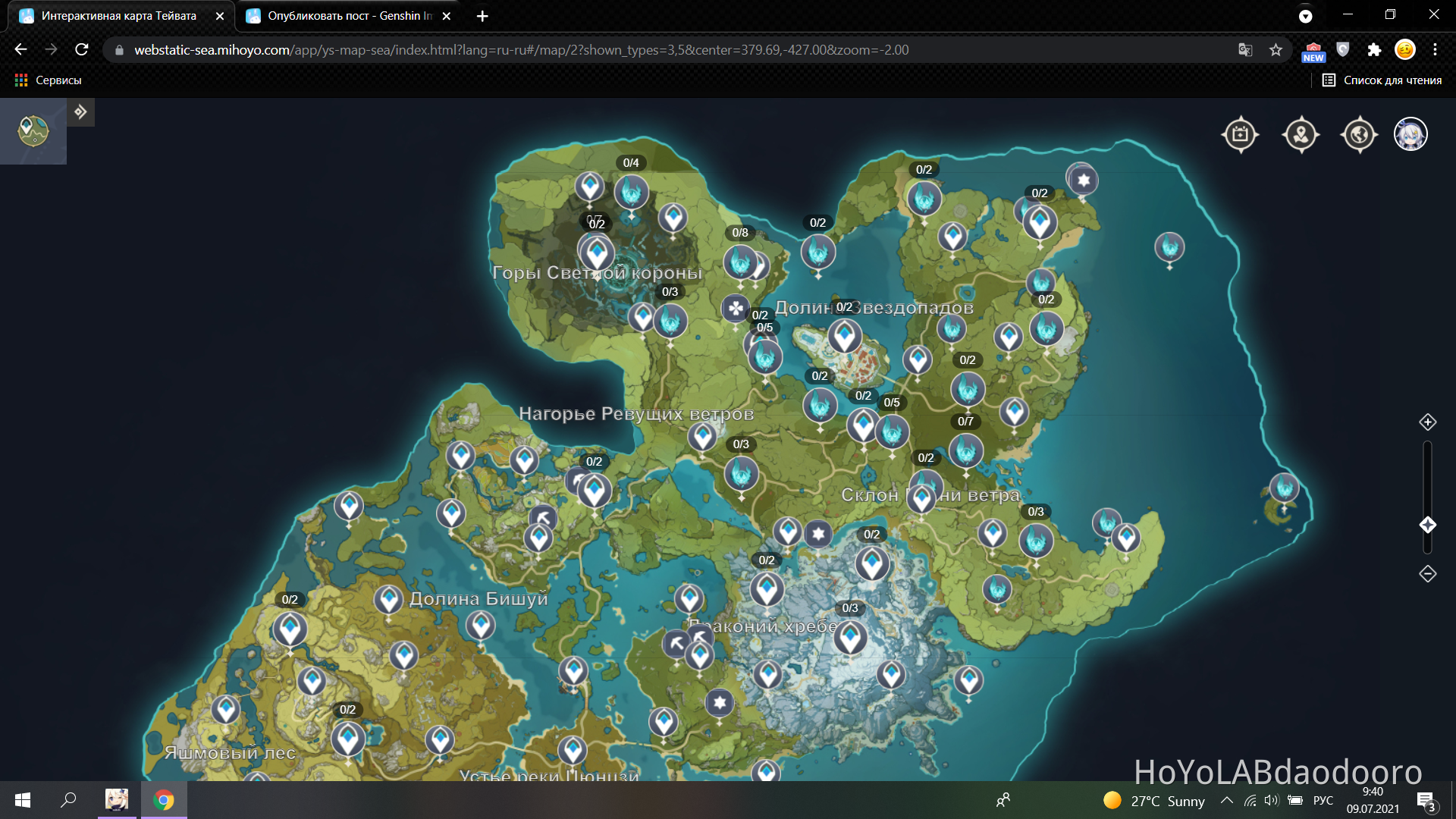
Task: Open the Windows Start menu
Action: 23,800
